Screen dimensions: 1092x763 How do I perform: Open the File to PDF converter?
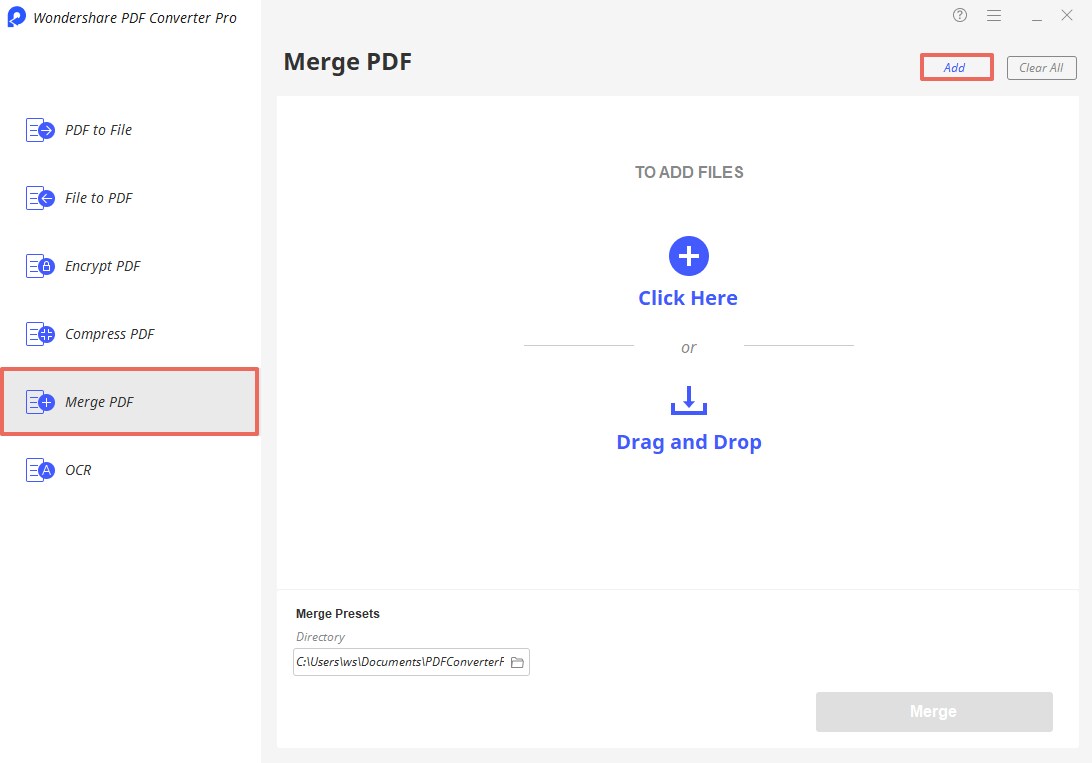[x=97, y=198]
